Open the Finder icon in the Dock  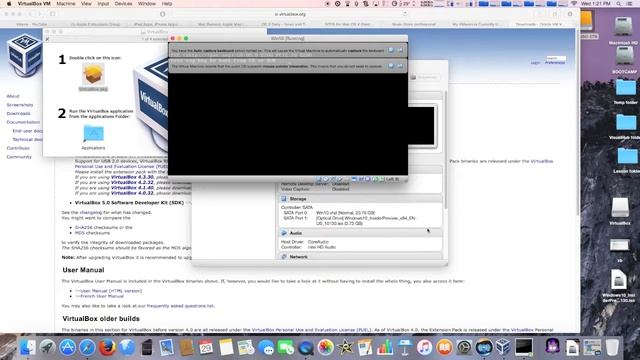coord(28,347)
